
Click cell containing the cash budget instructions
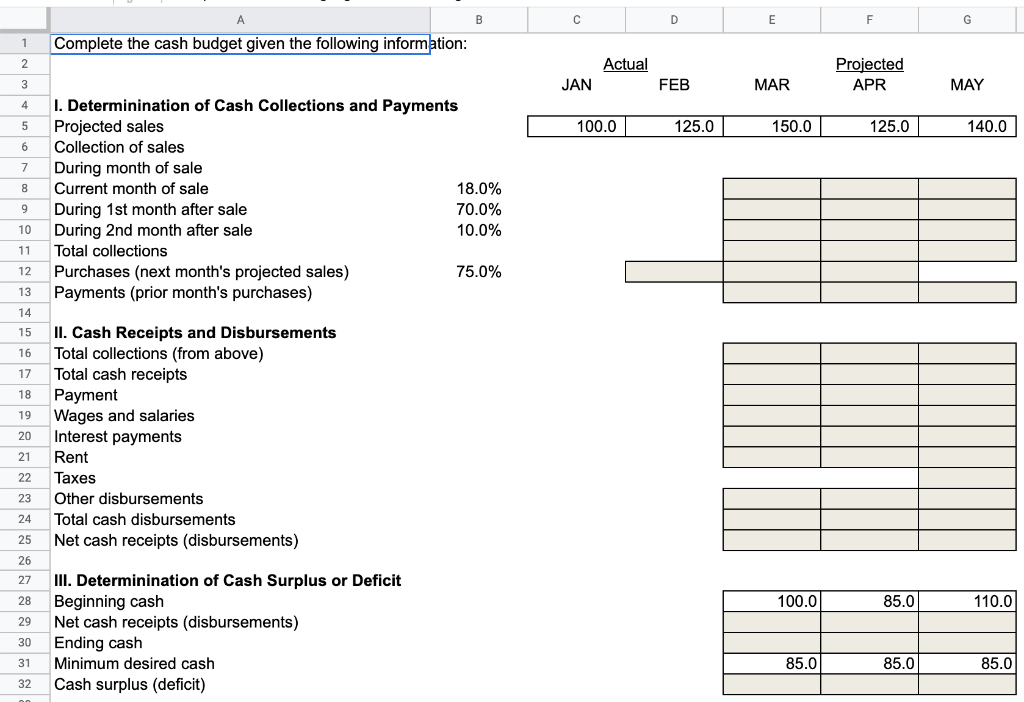240,43
